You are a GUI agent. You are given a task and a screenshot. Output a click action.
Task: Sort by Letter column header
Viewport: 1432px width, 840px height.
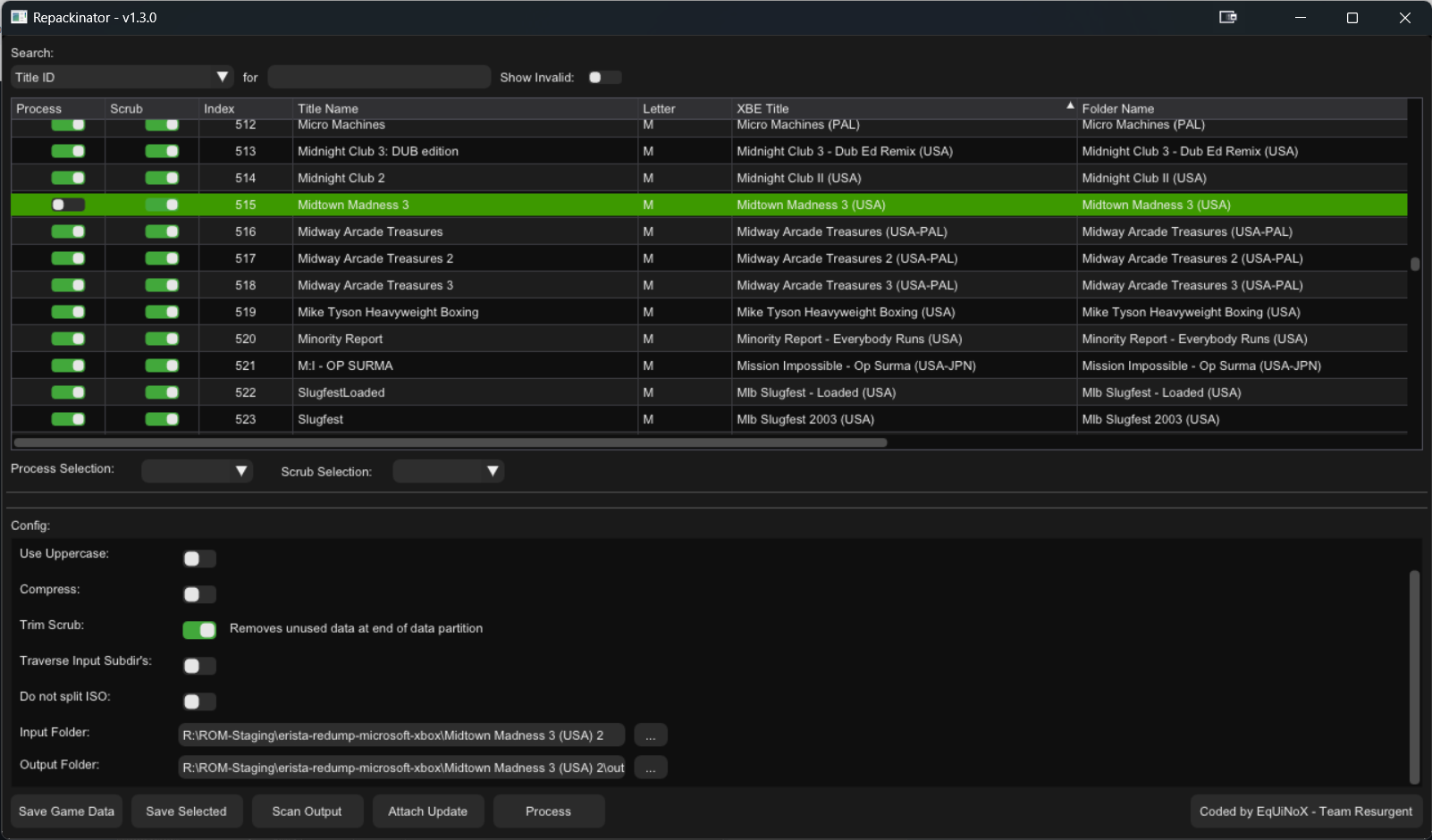[x=685, y=108]
